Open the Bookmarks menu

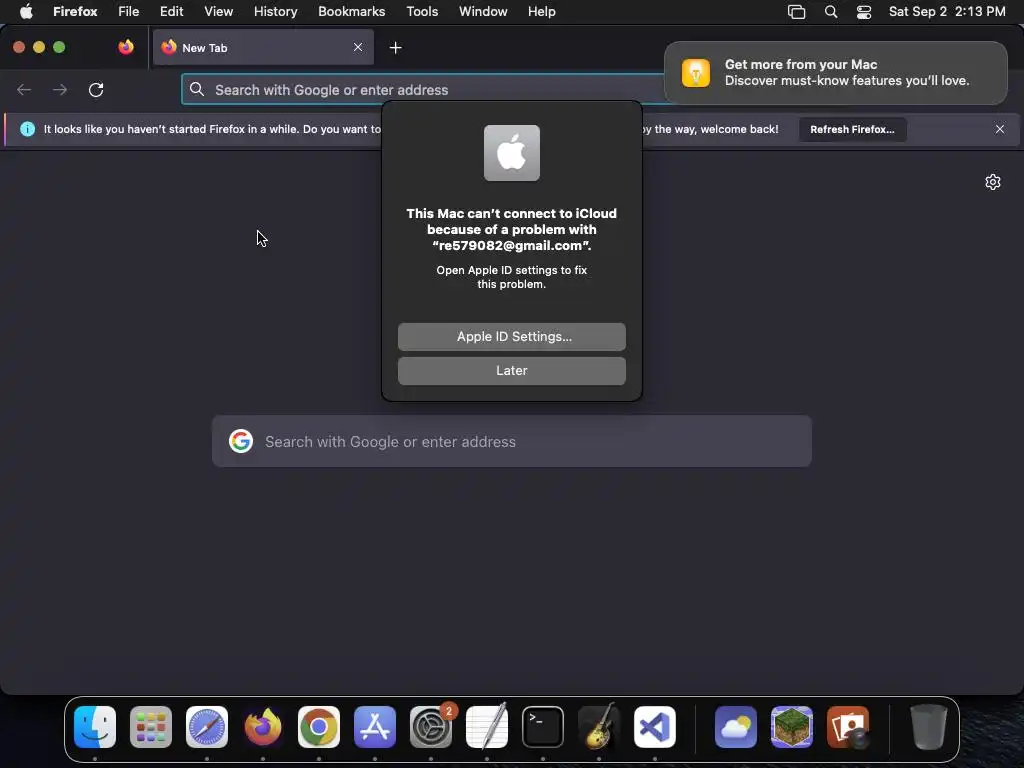point(351,12)
